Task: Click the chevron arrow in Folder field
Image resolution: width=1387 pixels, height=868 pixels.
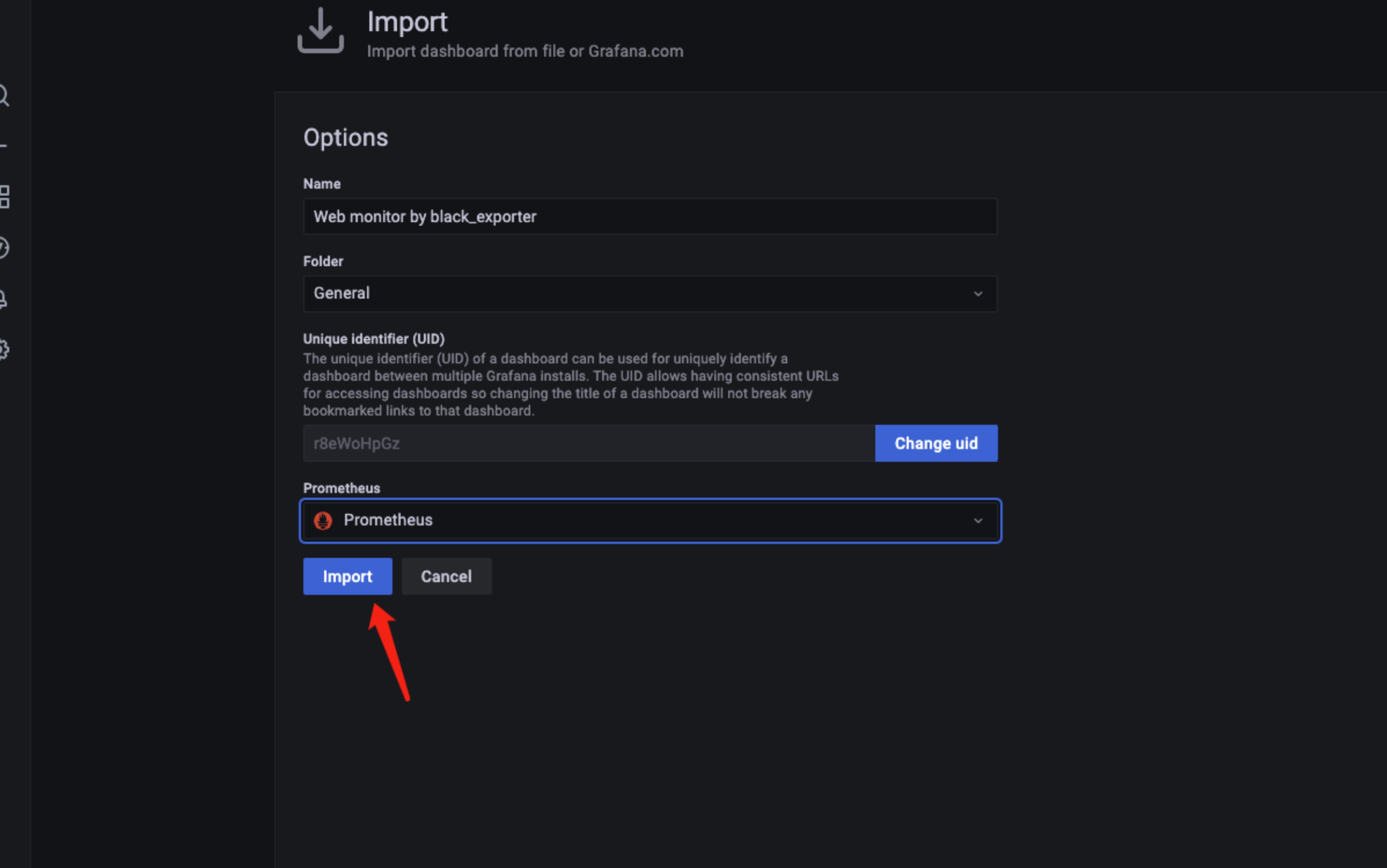Action: click(978, 294)
